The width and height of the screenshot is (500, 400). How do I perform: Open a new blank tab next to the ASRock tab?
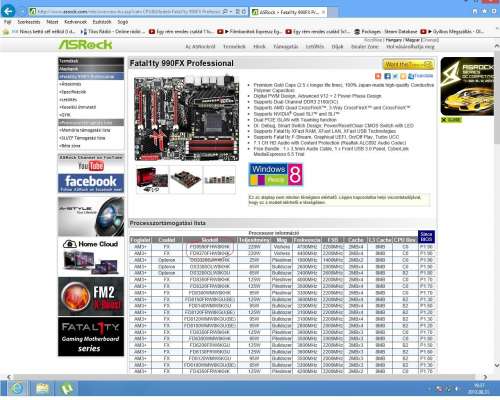(x=333, y=12)
